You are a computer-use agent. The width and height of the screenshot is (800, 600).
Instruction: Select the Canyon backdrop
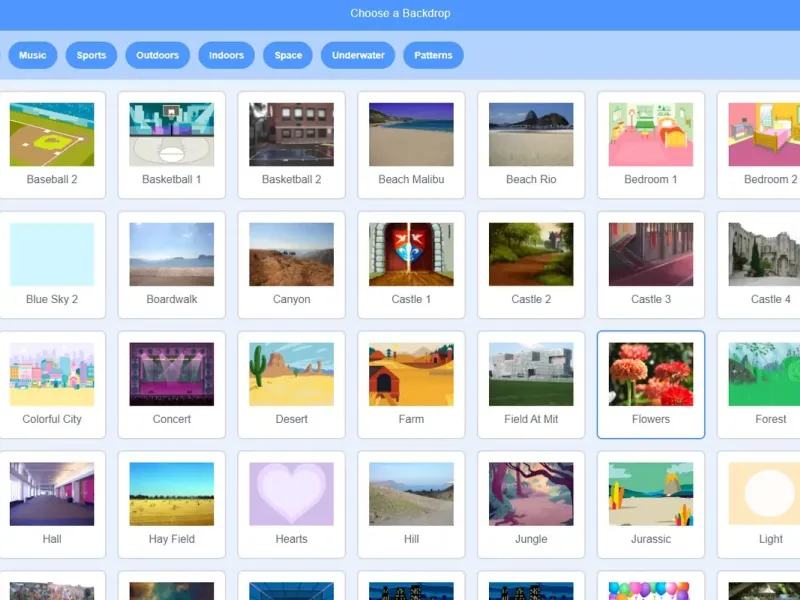(x=291, y=265)
